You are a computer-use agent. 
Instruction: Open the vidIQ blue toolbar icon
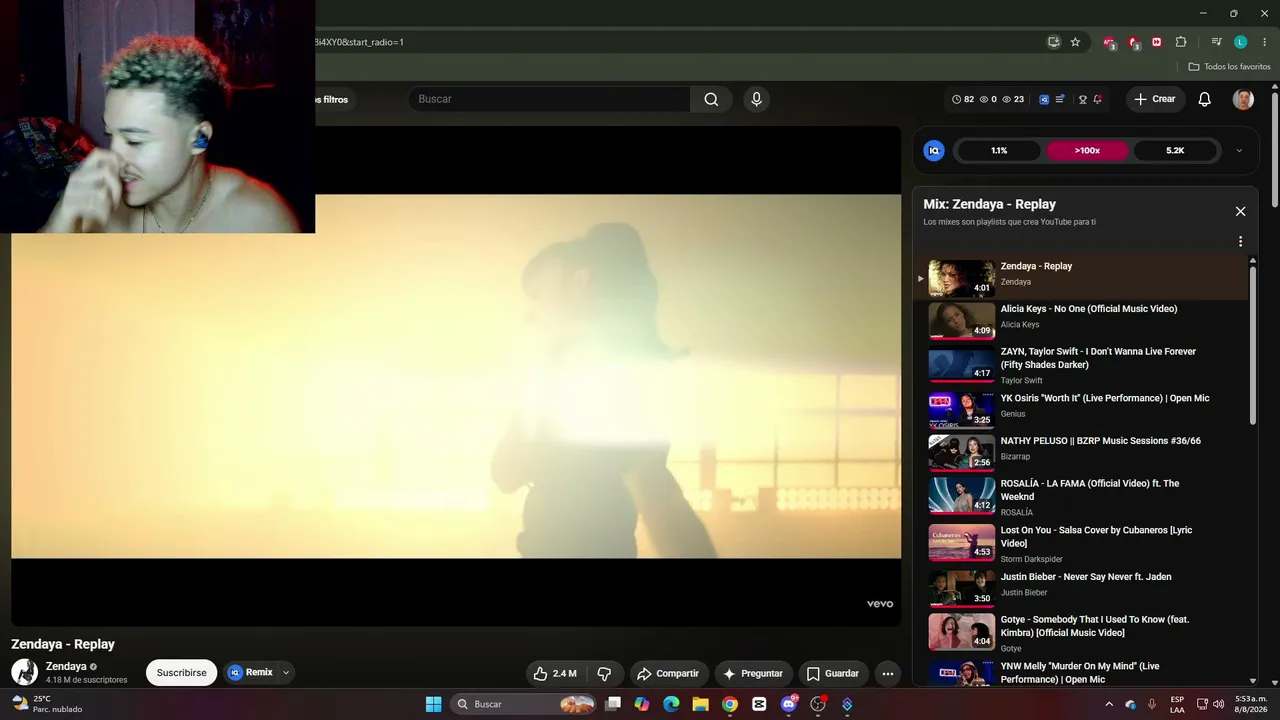point(1044,99)
